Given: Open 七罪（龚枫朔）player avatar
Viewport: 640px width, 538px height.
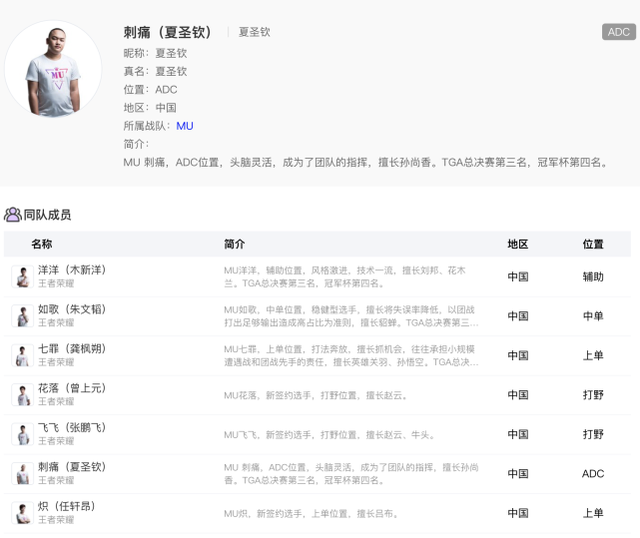Looking at the screenshot, I should [21, 355].
